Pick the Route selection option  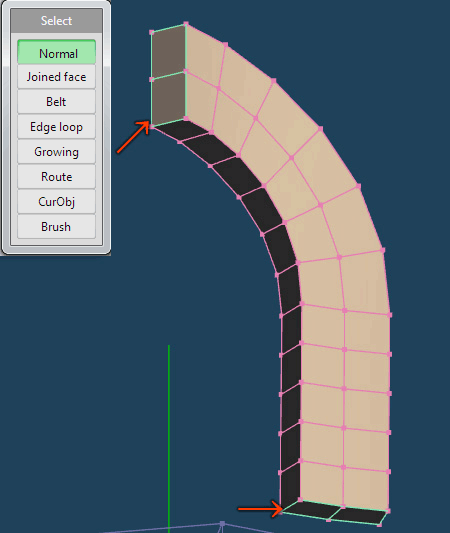click(56, 177)
